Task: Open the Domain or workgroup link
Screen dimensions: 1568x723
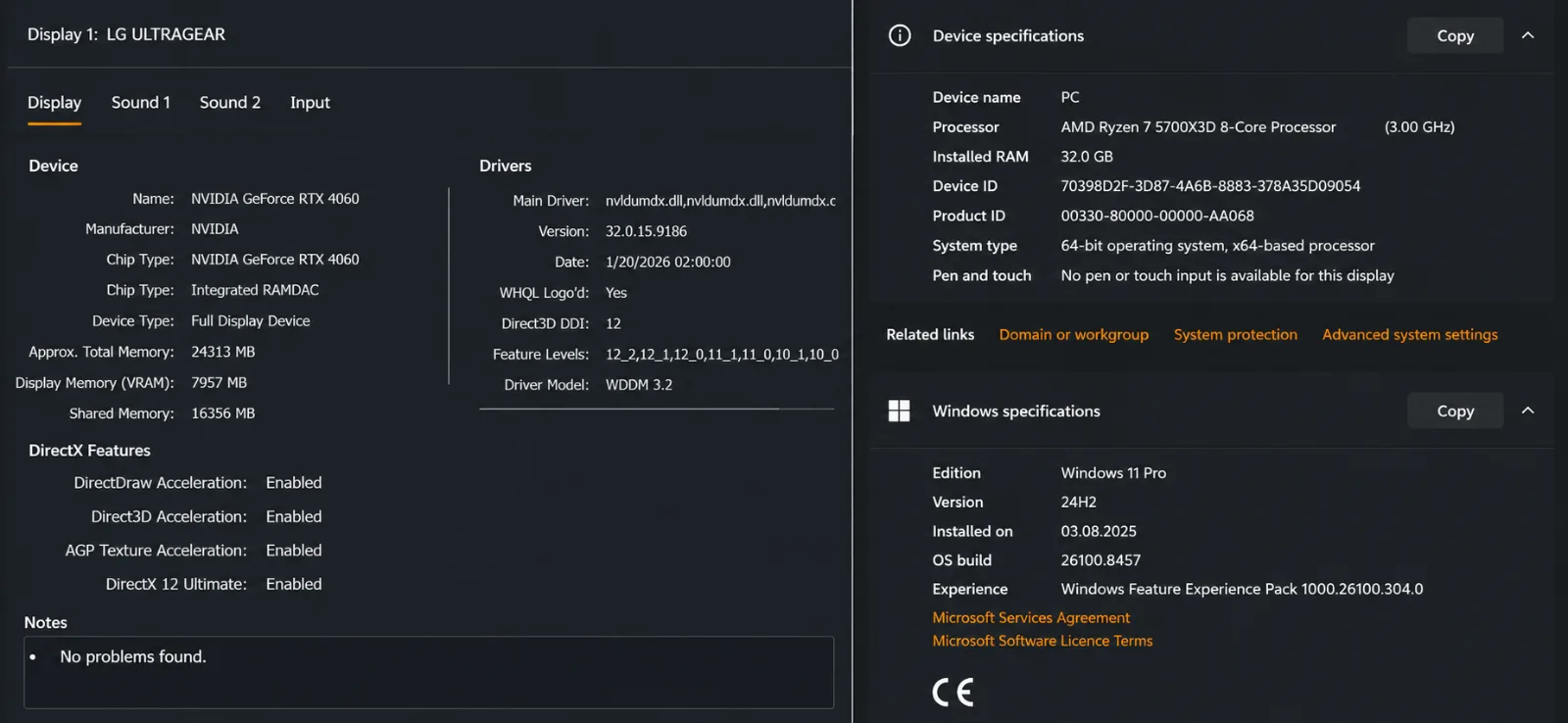Action: point(1073,334)
